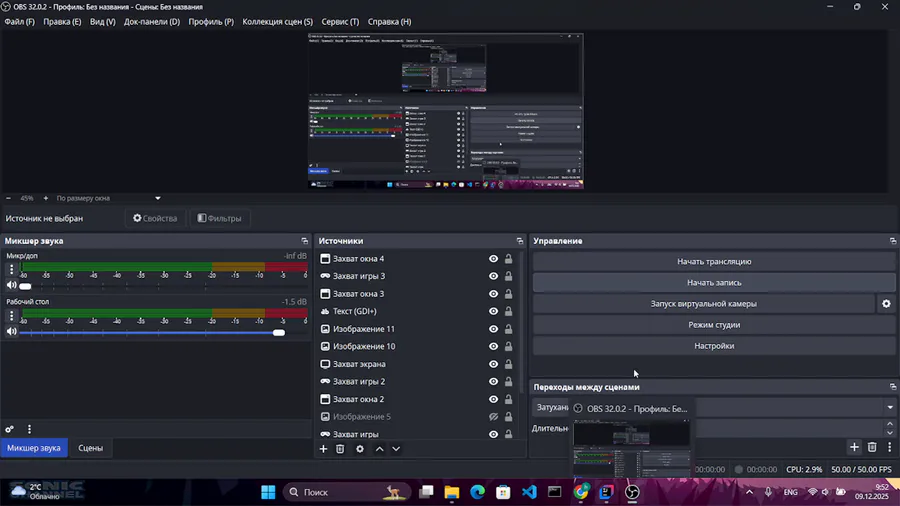Open Windows Start menu
Viewport: 900px width, 506px height.
point(268,492)
